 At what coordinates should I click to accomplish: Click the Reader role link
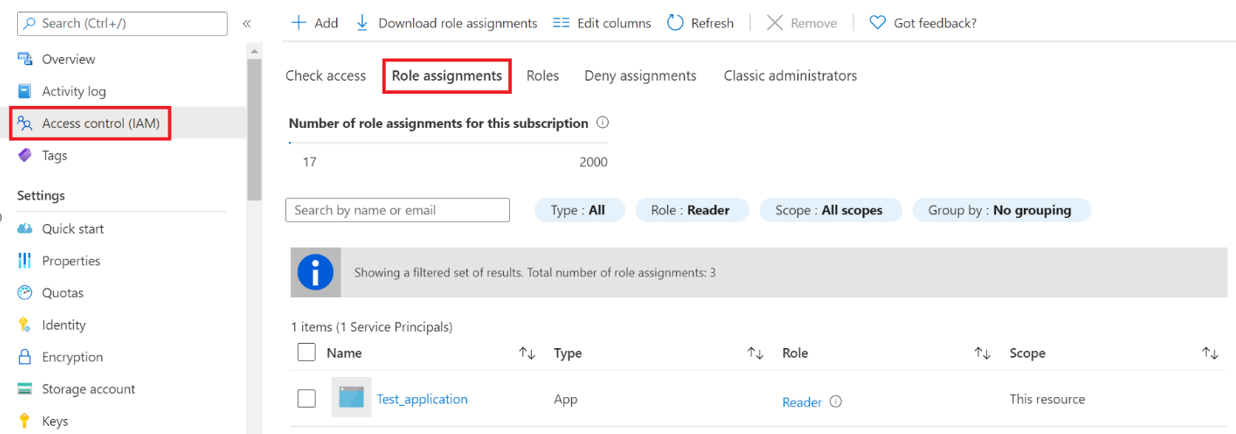pos(801,402)
